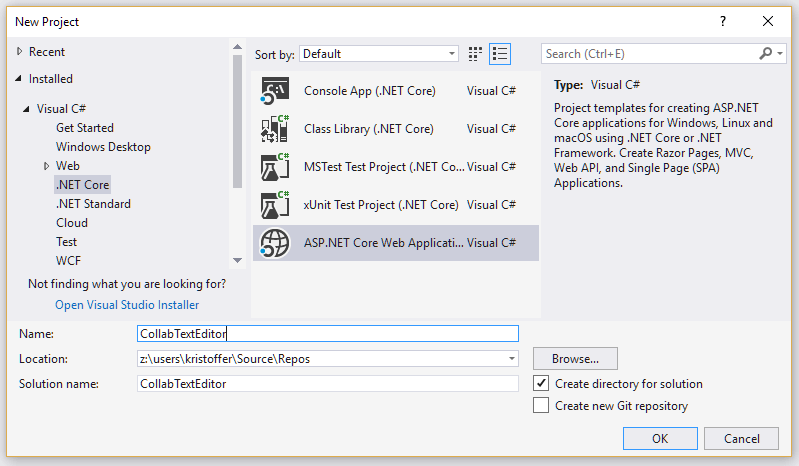Select 'Class Library (.NET Core)' template name
799x466 pixels.
(369, 129)
